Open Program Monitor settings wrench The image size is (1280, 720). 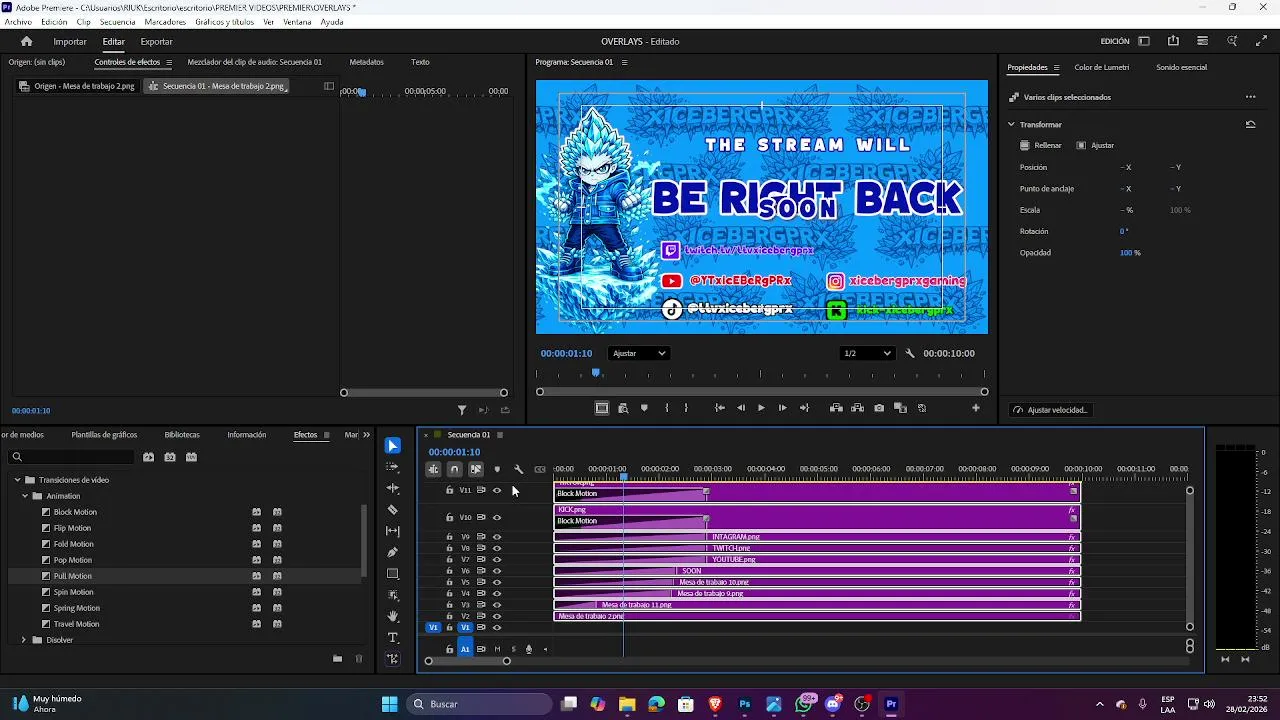tap(910, 353)
